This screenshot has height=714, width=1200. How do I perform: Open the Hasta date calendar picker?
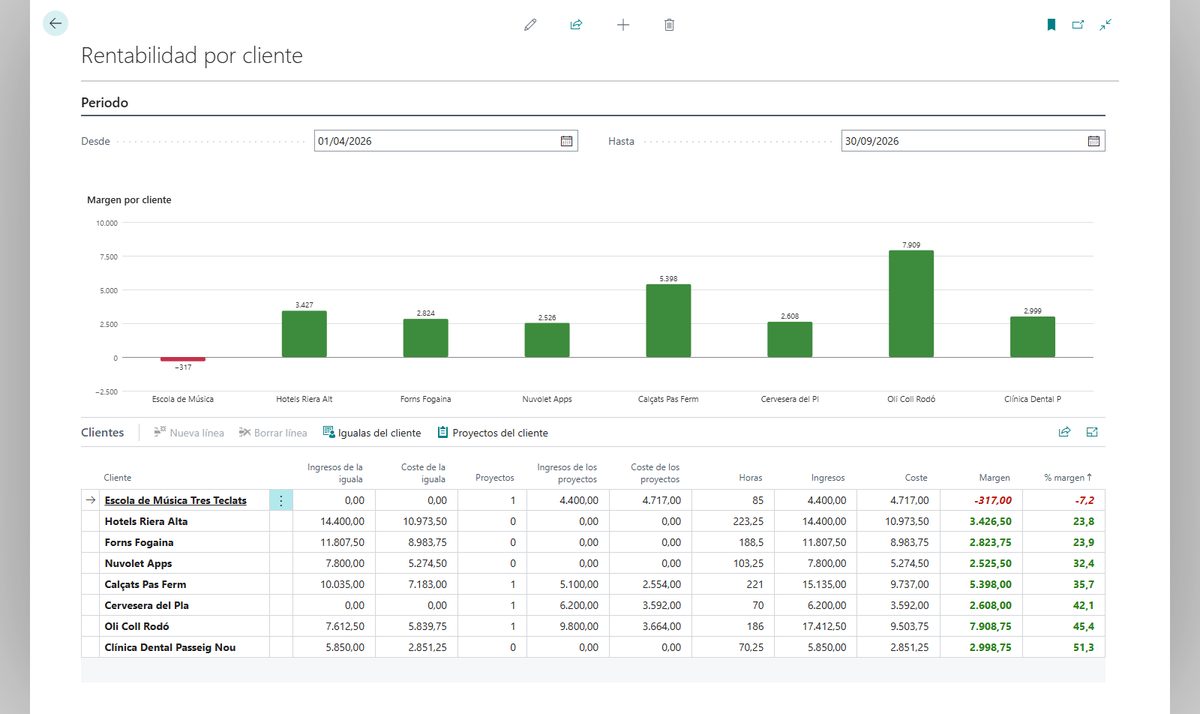click(1094, 141)
